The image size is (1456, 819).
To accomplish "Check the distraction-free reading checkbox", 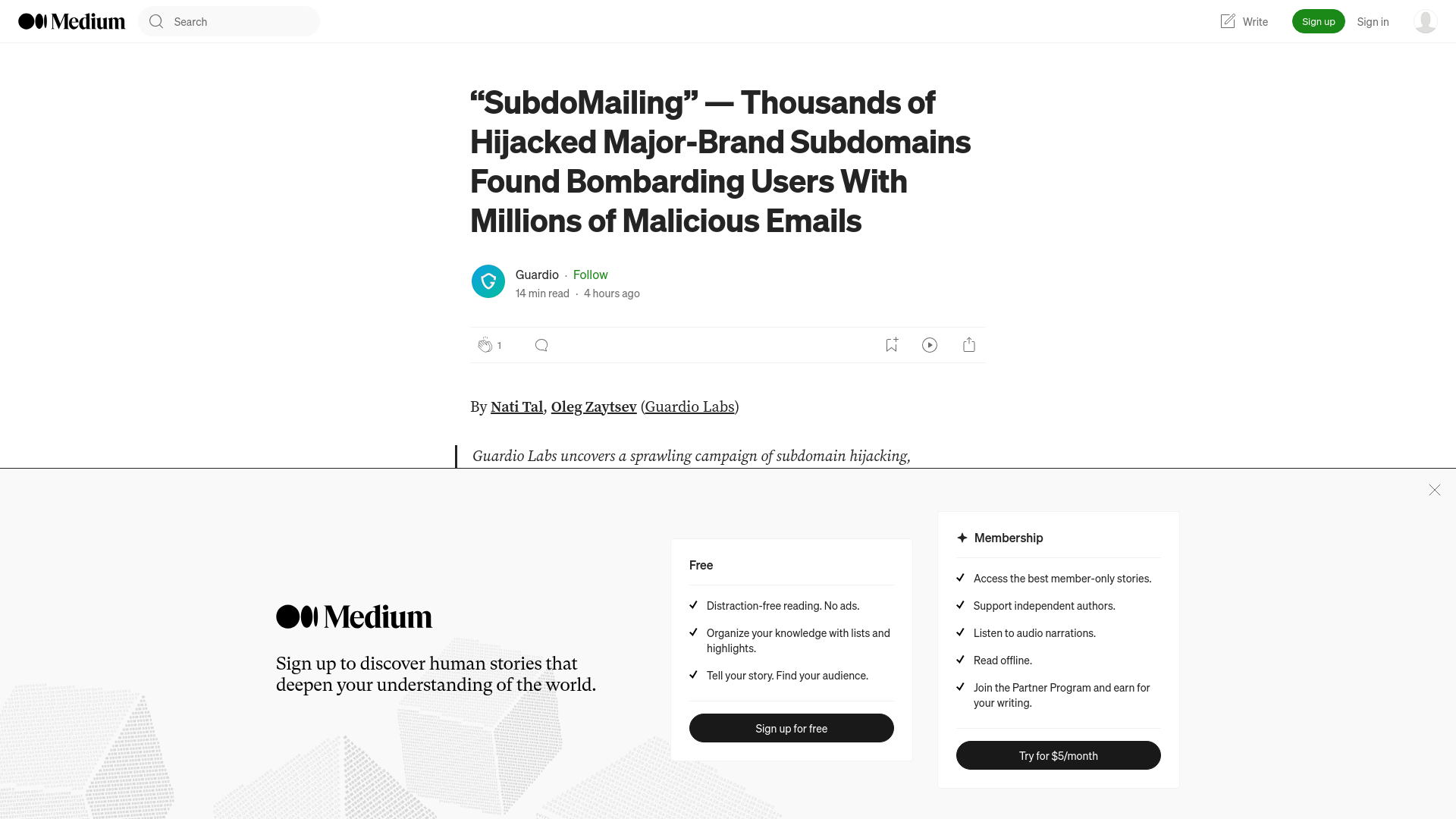I will click(693, 605).
